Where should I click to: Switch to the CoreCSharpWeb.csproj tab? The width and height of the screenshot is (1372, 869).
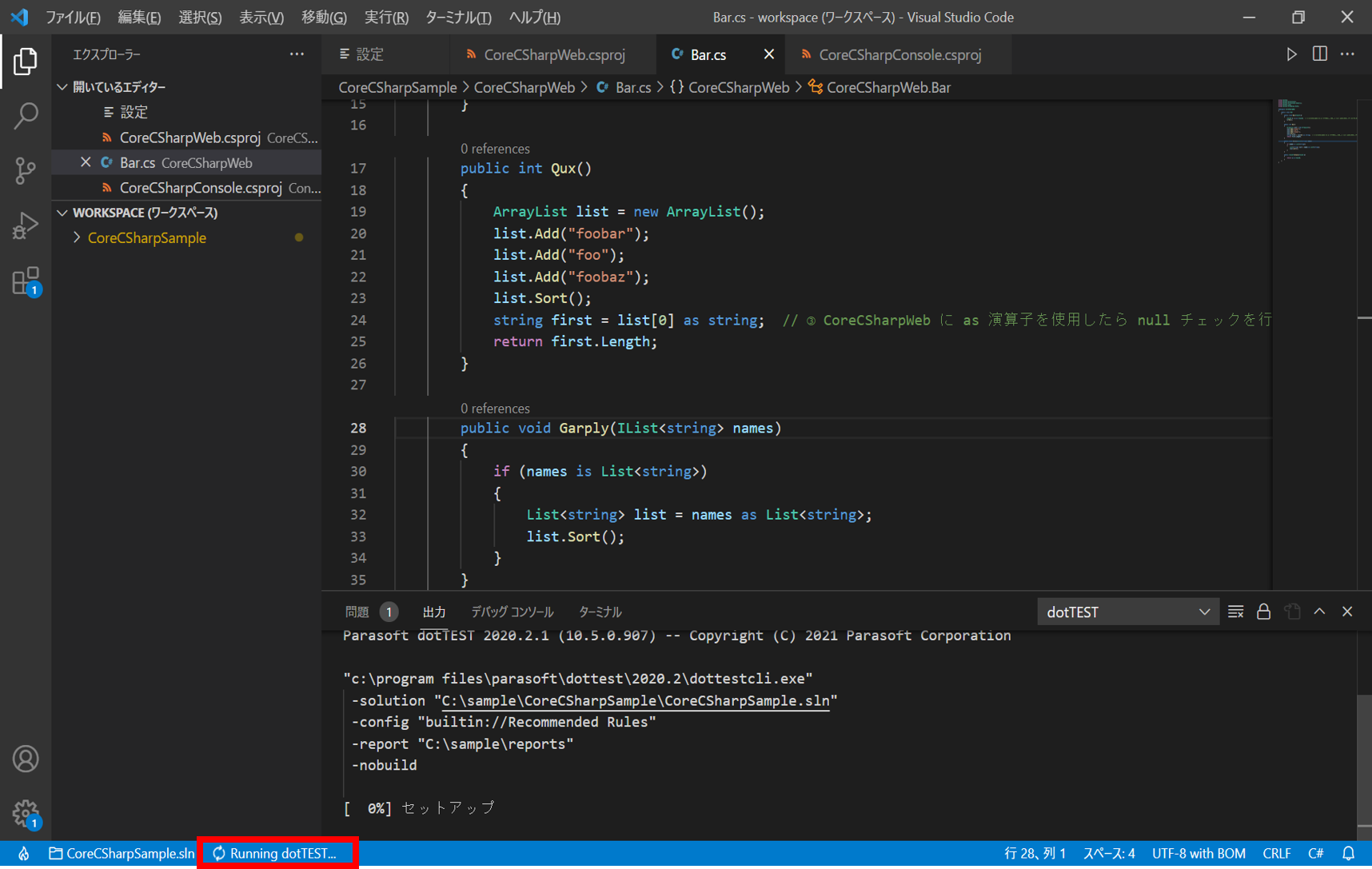[554, 54]
